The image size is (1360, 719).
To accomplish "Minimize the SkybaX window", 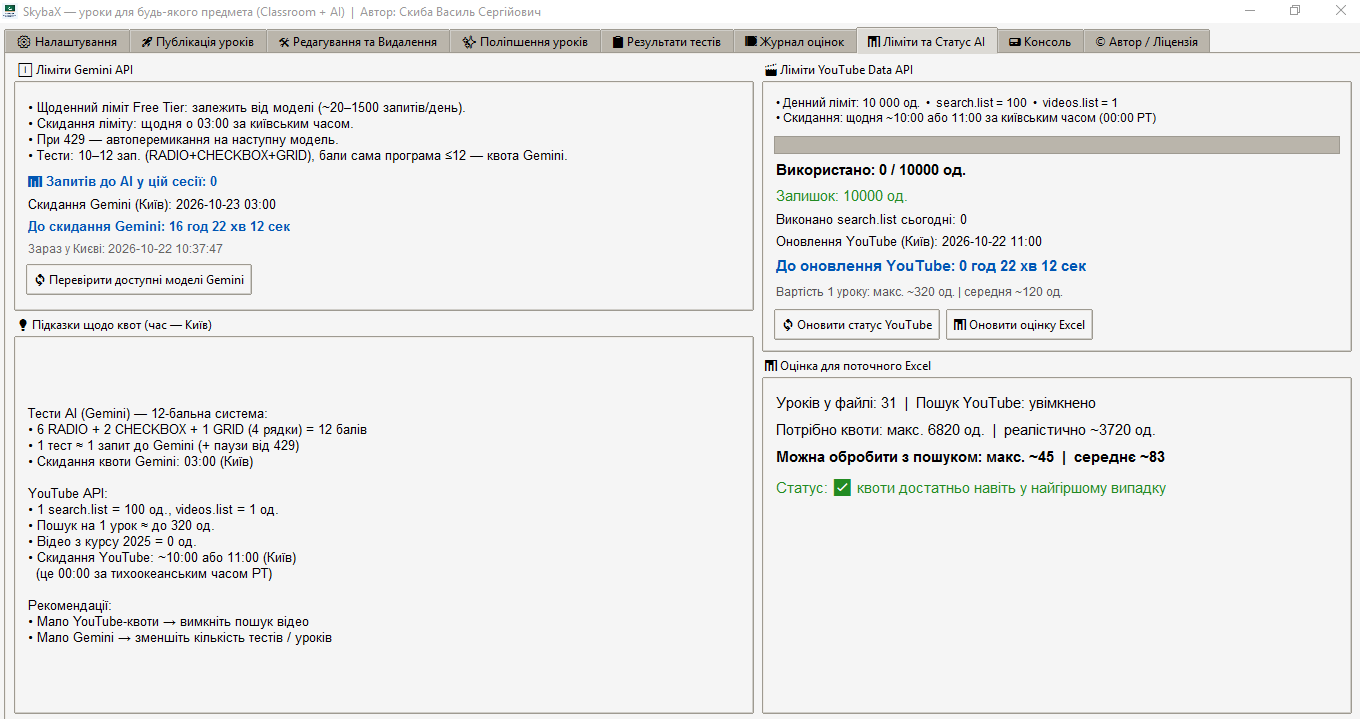I will (1249, 10).
